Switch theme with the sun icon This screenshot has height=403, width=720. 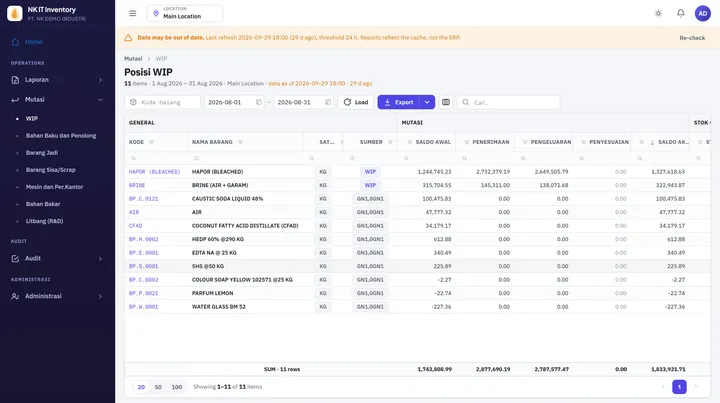point(658,13)
